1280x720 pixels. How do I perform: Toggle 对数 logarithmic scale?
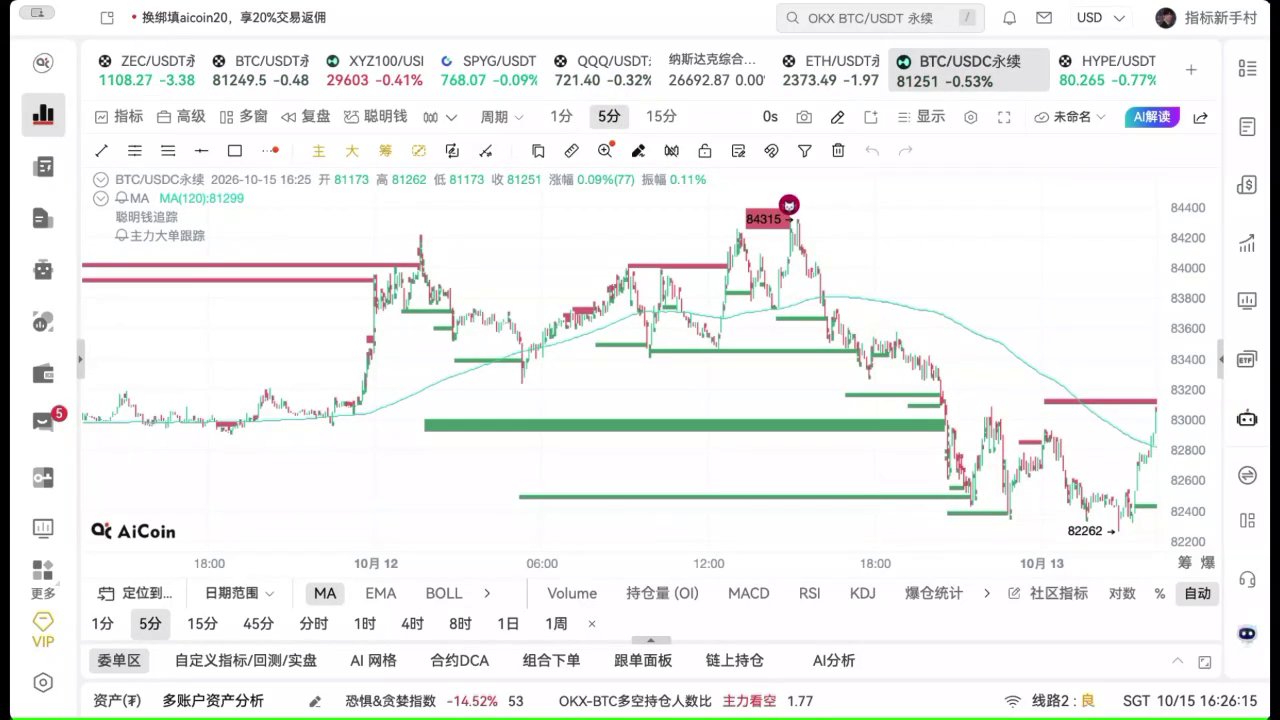coord(1122,593)
